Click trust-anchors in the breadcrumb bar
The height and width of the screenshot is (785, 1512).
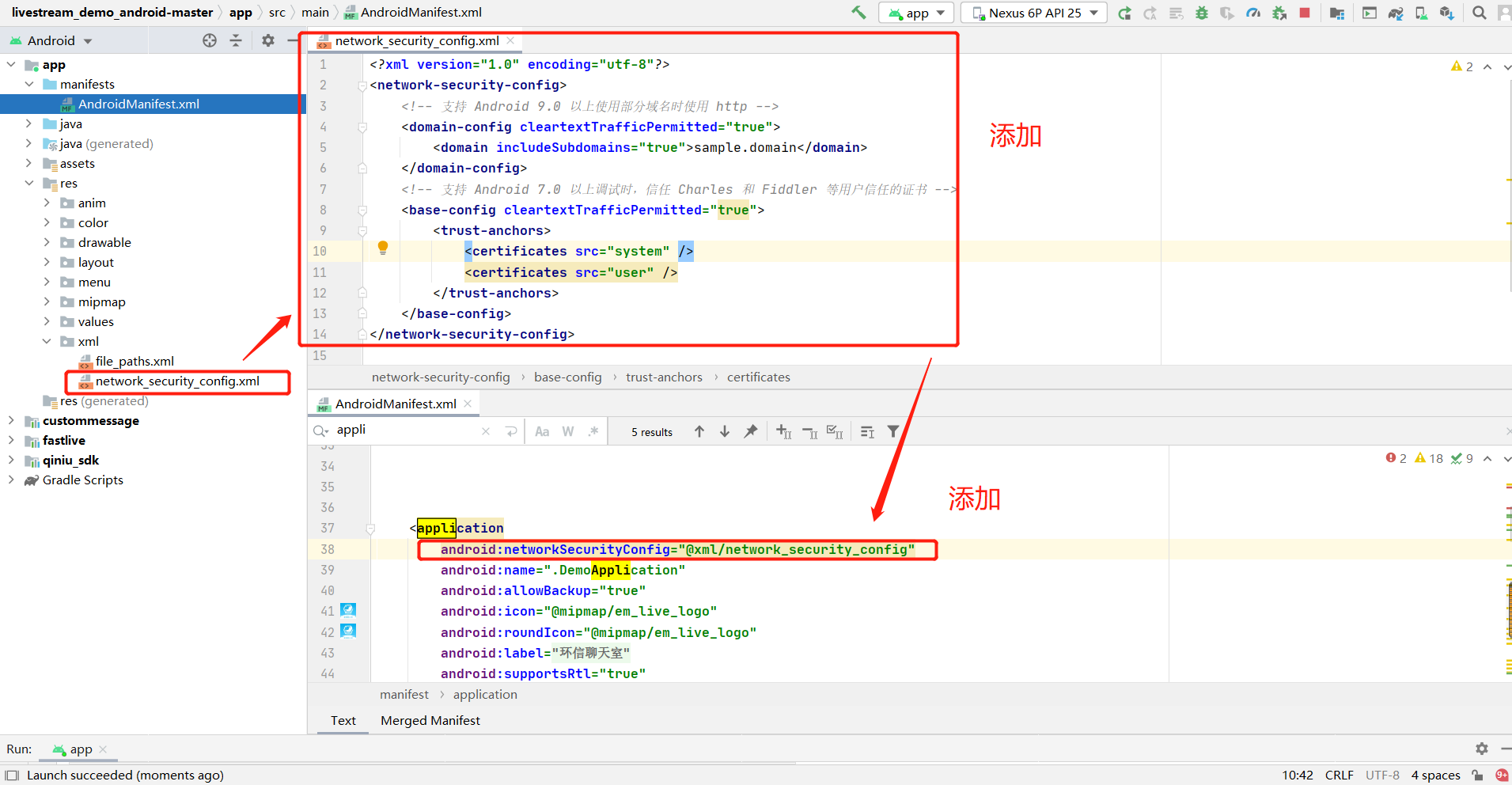coord(664,377)
